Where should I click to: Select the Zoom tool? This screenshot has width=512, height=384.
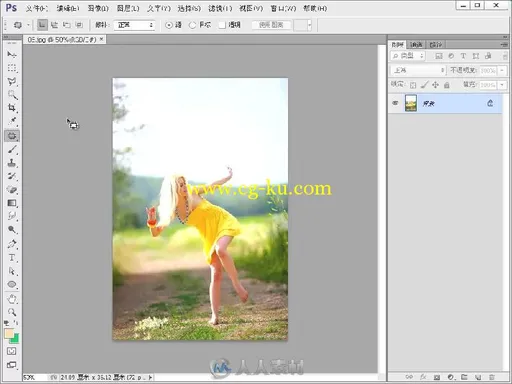(12, 312)
